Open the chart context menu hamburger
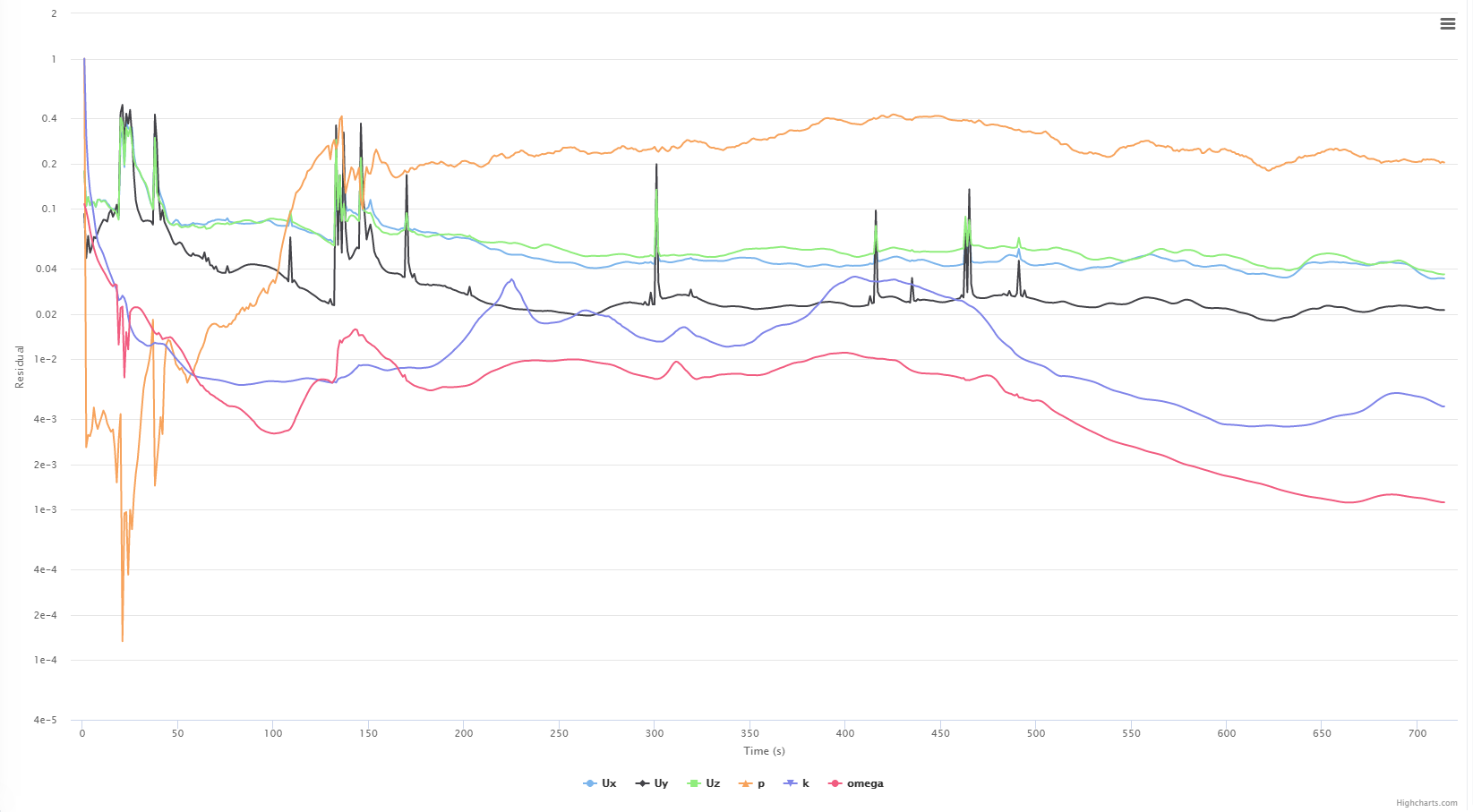The height and width of the screenshot is (812, 1473). 1447,24
